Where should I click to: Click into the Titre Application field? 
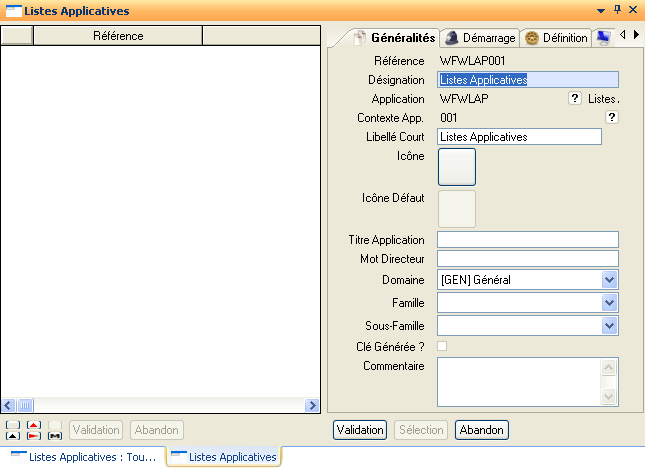[528, 239]
